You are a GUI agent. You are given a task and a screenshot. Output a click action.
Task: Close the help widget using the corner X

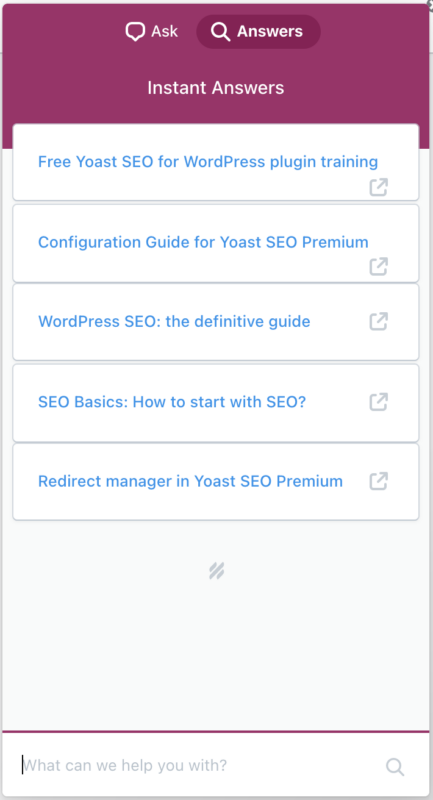pyautogui.click(x=430, y=3)
